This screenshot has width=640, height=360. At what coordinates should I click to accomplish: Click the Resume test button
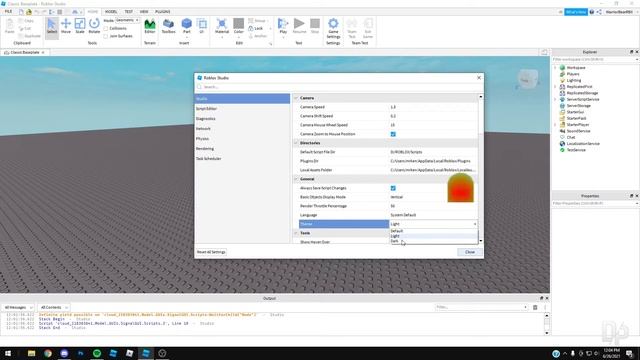click(299, 26)
